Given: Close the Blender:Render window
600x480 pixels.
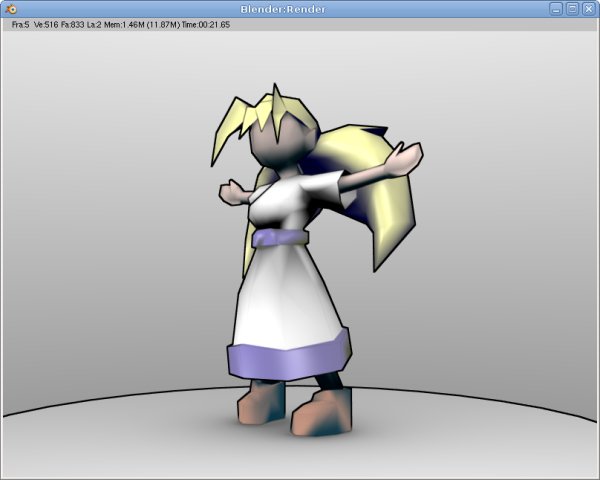Looking at the screenshot, I should coord(588,9).
